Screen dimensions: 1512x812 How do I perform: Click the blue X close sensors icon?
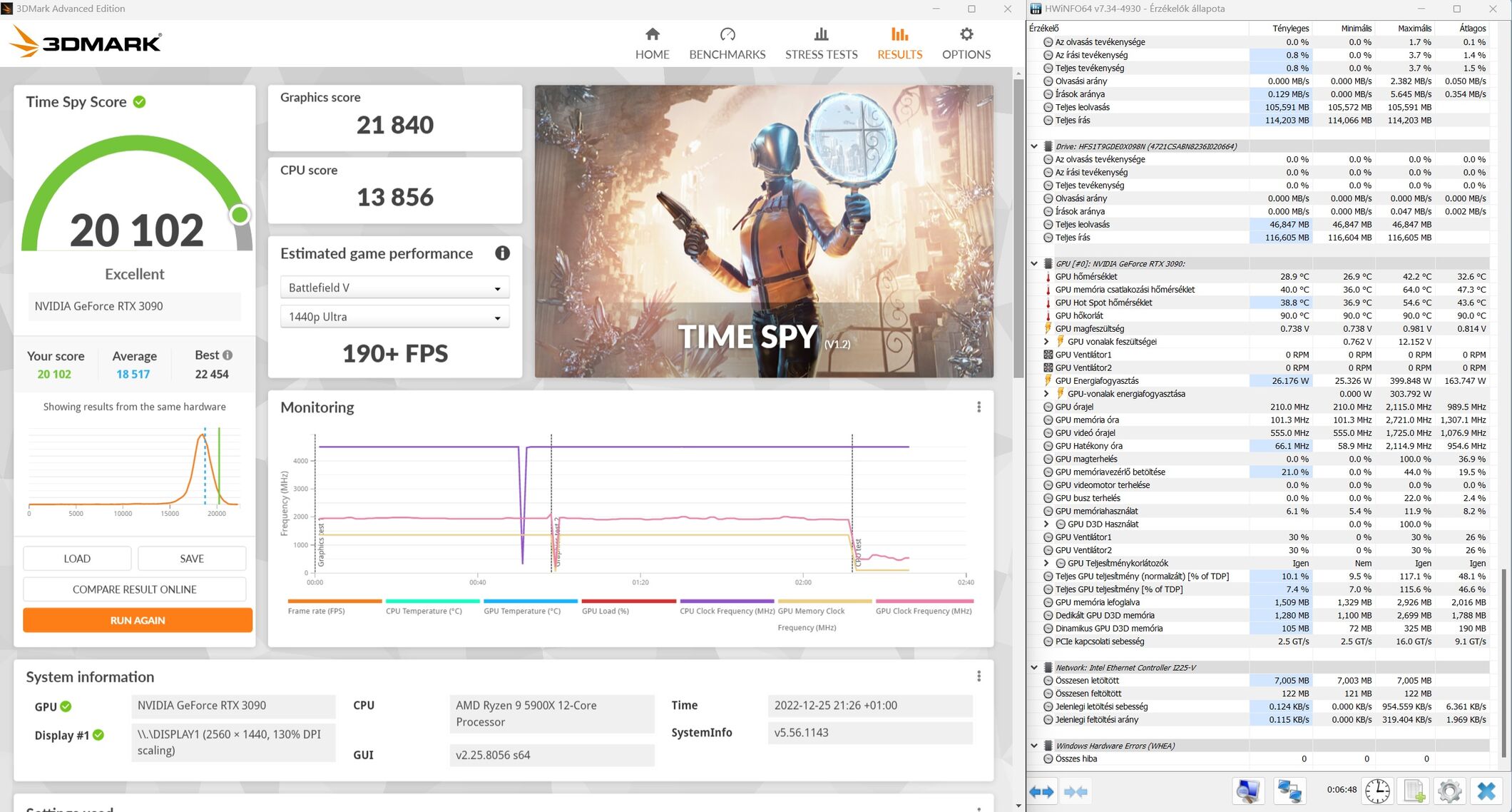coord(1486,791)
